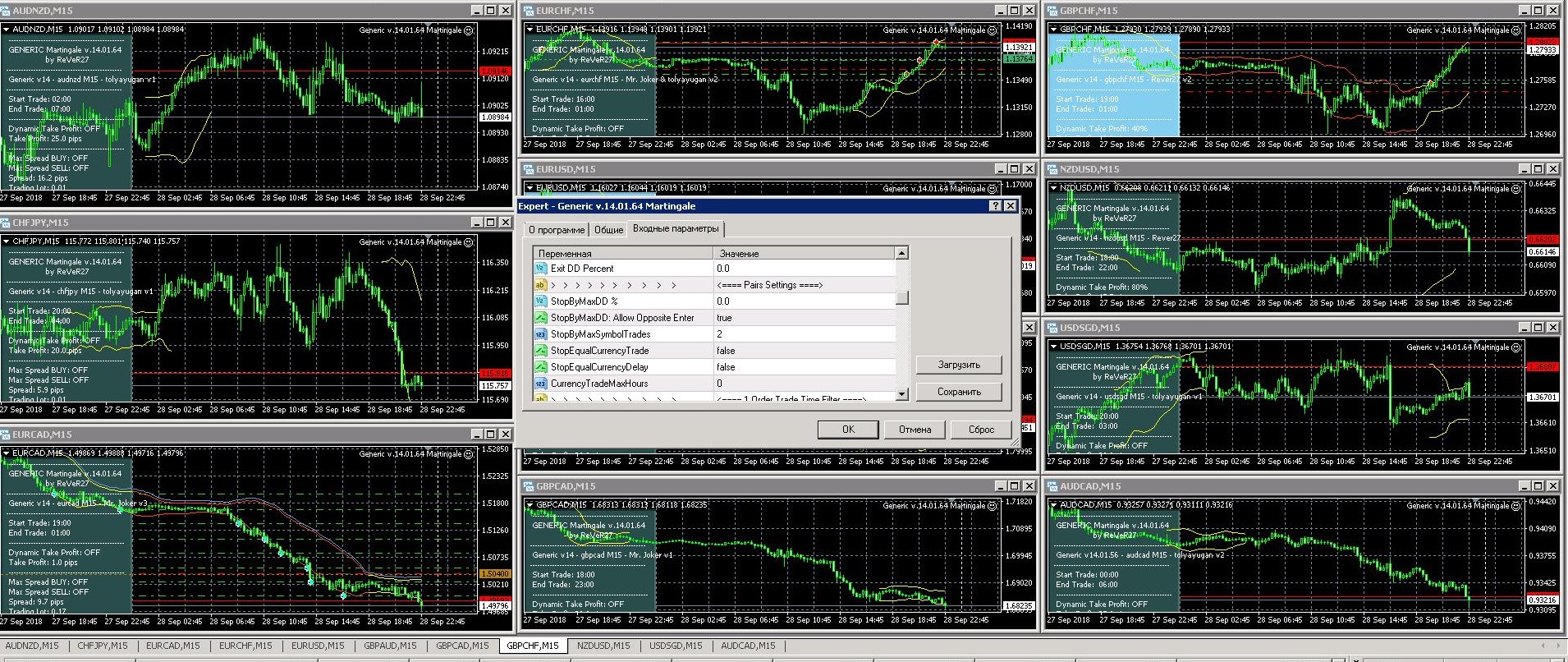The image size is (1568, 662).
Task: Expand one-click trading arrow on EURCHF chart
Action: (x=530, y=30)
